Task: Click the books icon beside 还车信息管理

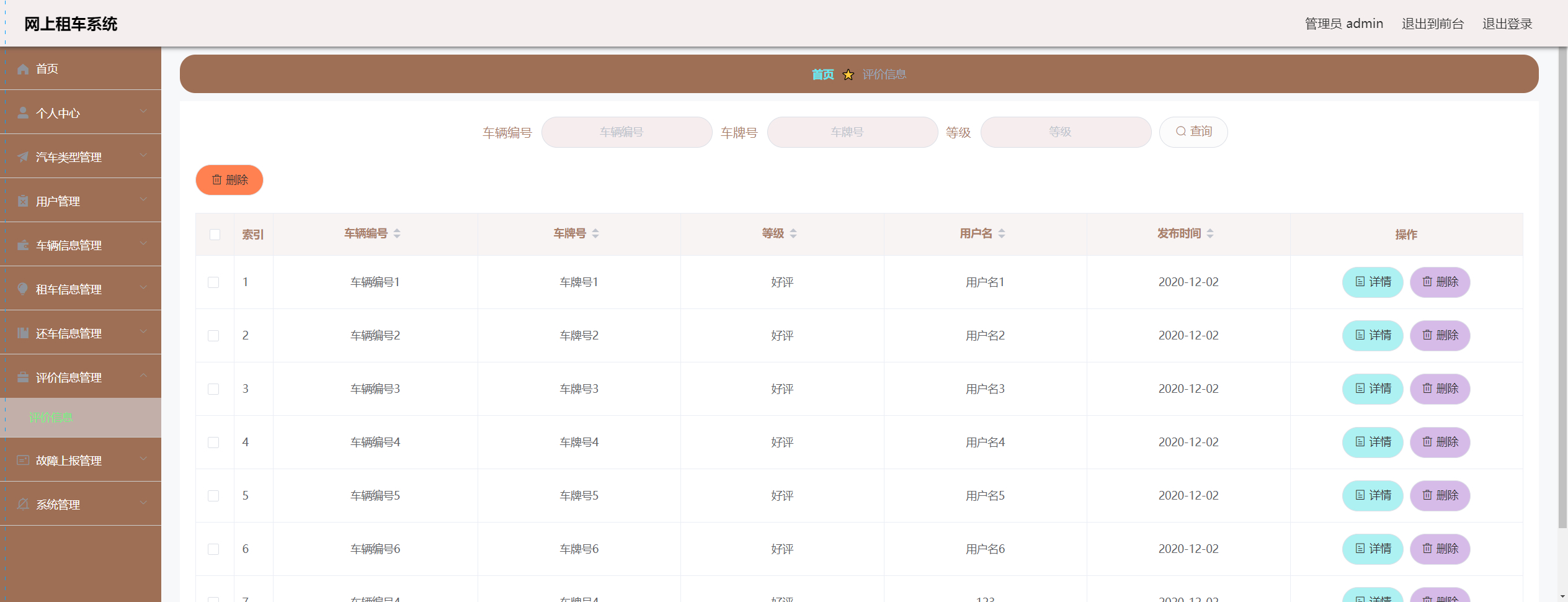Action: point(23,333)
